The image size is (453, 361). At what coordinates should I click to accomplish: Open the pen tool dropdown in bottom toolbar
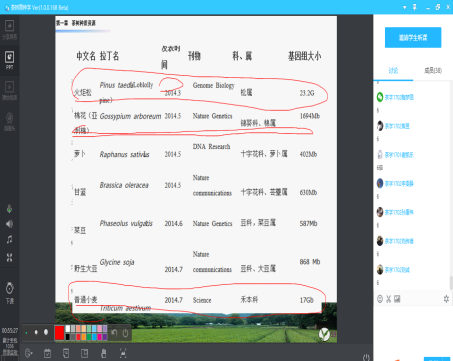point(29,353)
